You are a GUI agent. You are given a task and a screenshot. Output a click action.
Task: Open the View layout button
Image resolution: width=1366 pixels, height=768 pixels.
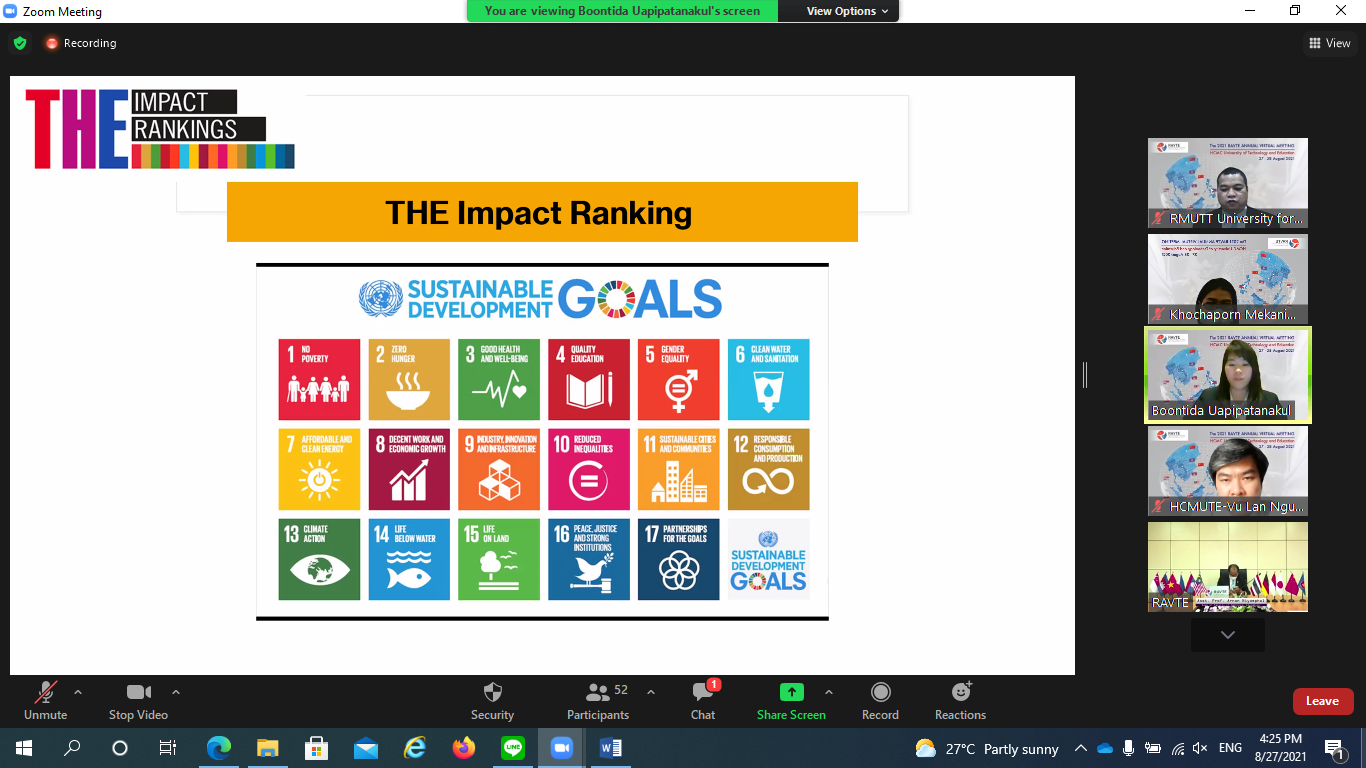(1330, 43)
